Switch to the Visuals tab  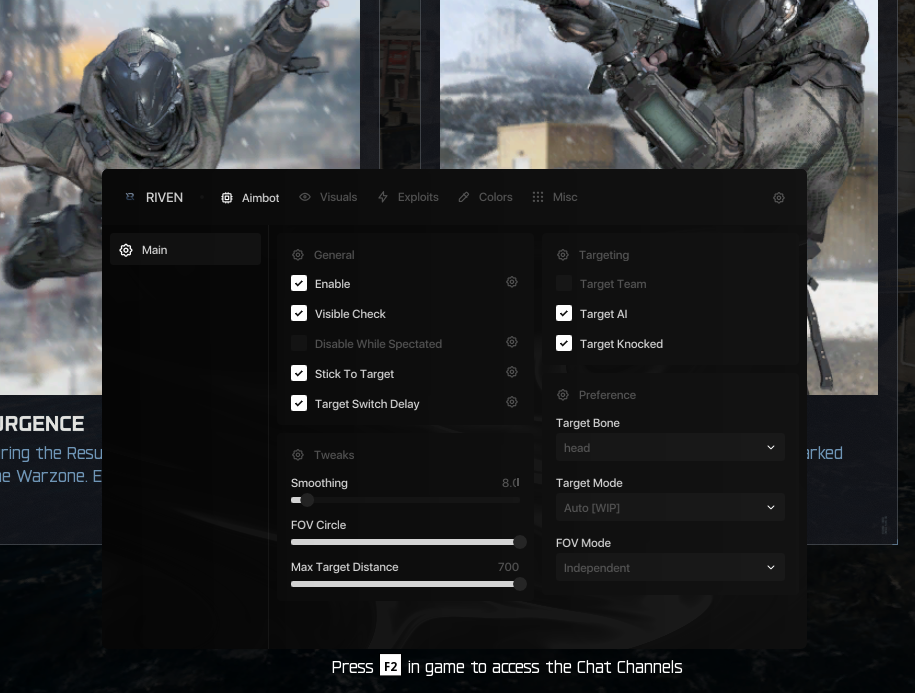pos(329,197)
